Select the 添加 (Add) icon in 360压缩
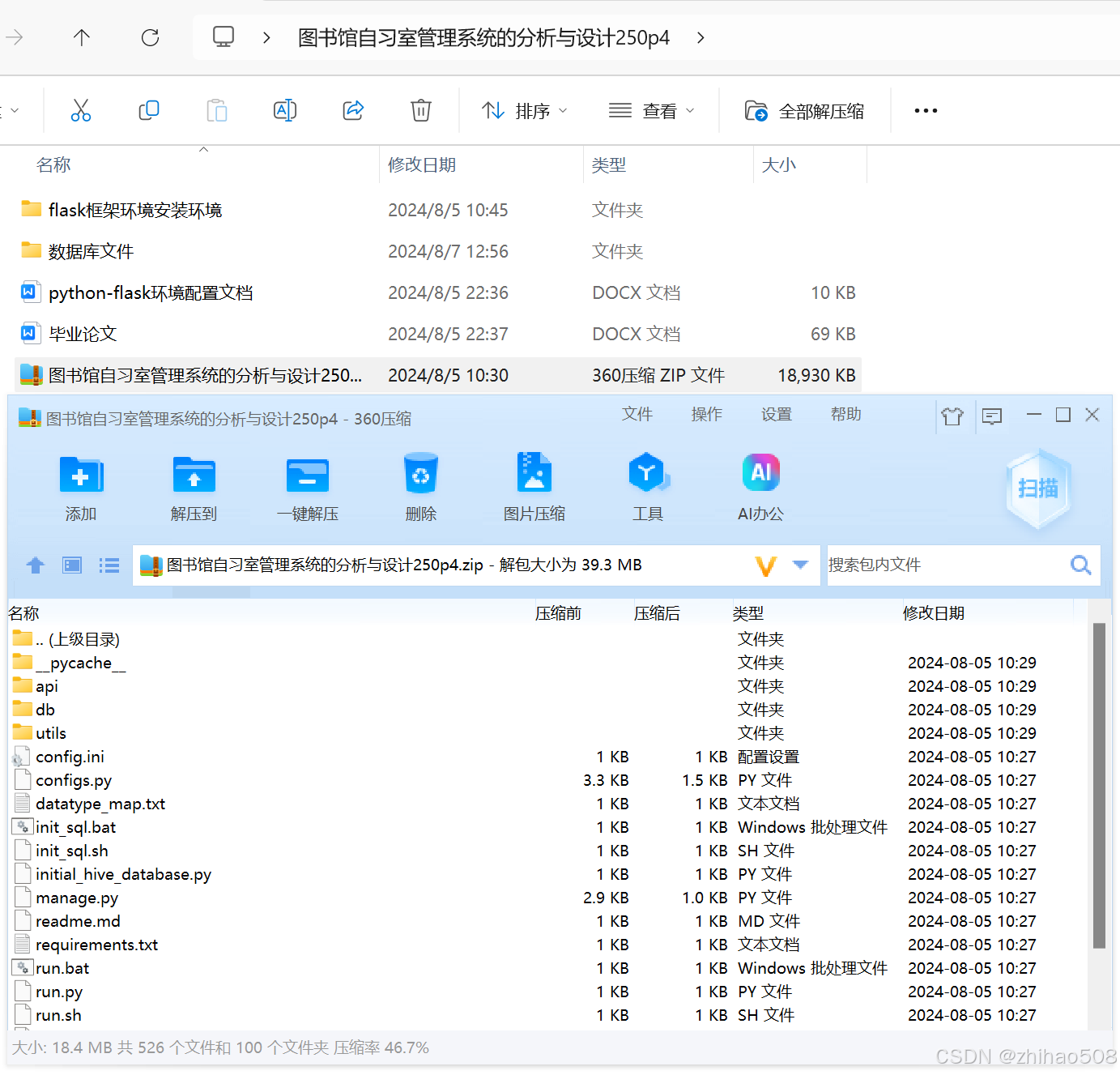1120x1075 pixels. tap(80, 486)
